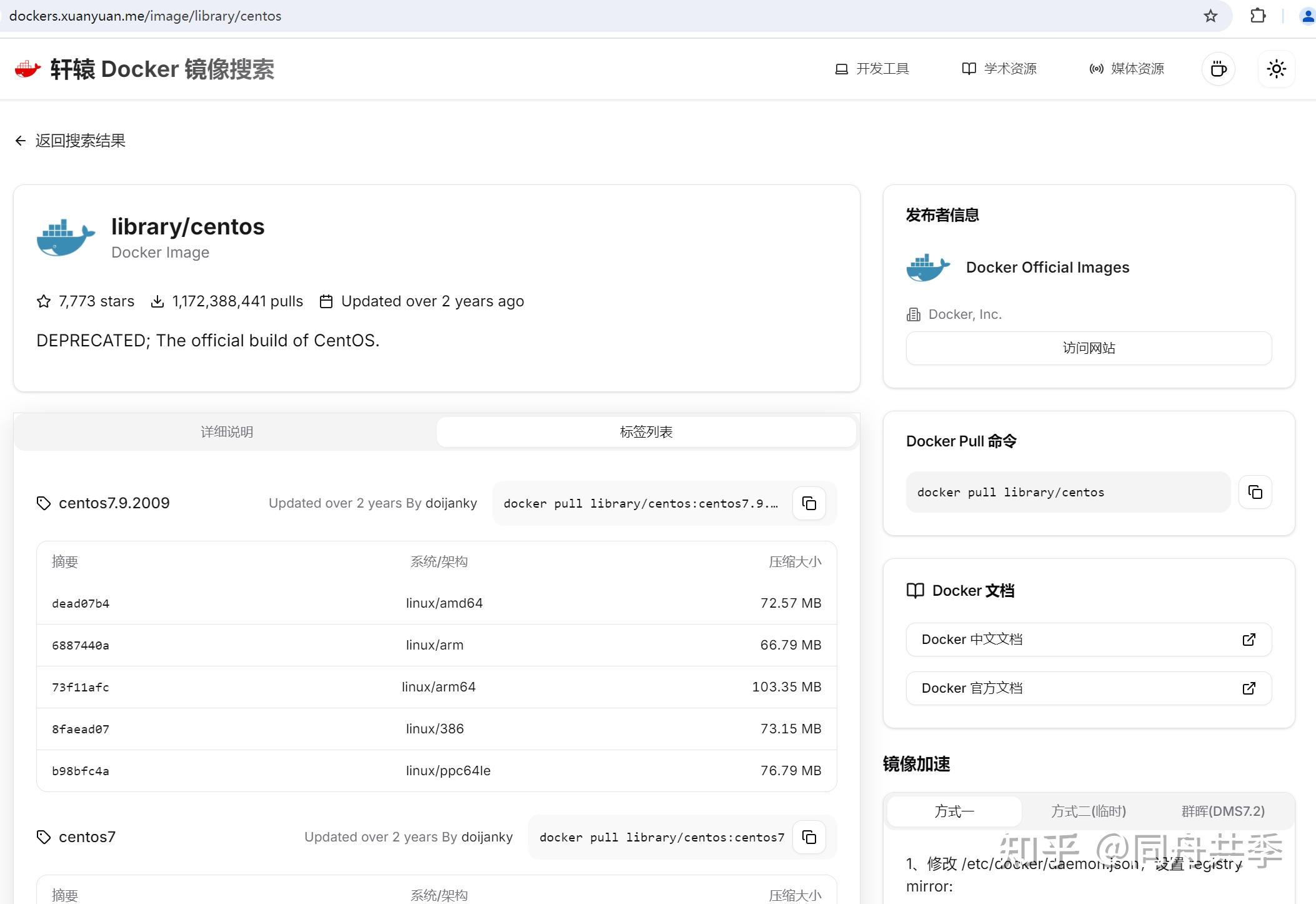Open the 开发工具 section via its monitor icon
This screenshot has height=904, width=1316.
[841, 69]
